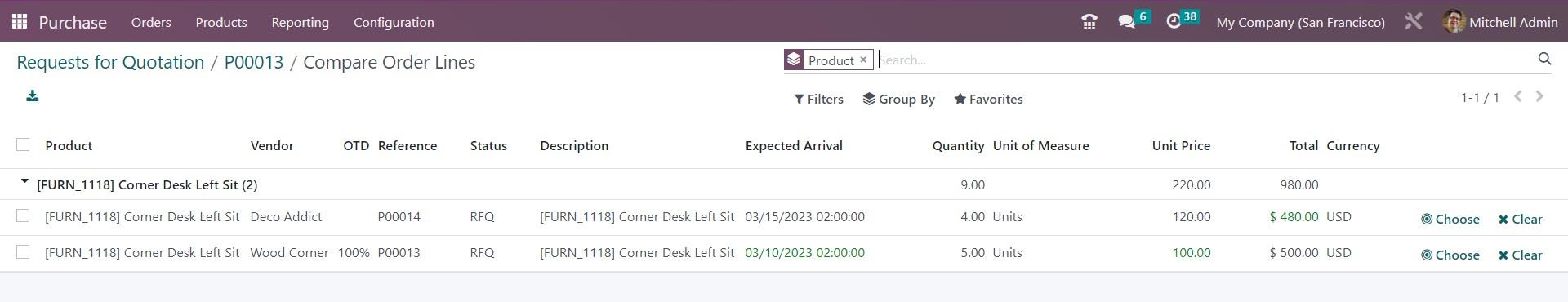Click the download export icon
Image resolution: width=1568 pixels, height=302 pixels.
33,96
